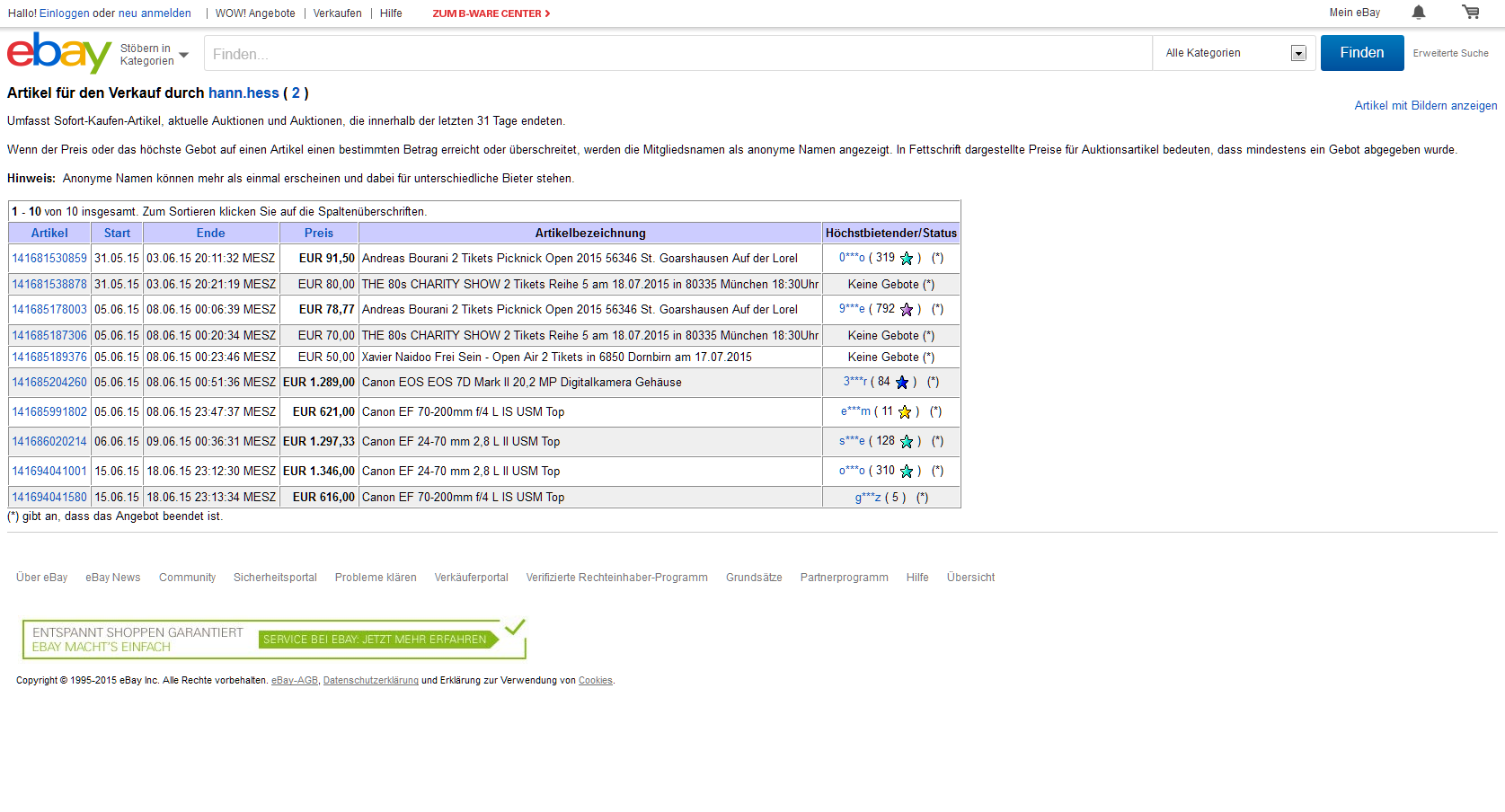Open Datenschutzerklärung link
This screenshot has height=812, width=1505.
[x=371, y=681]
